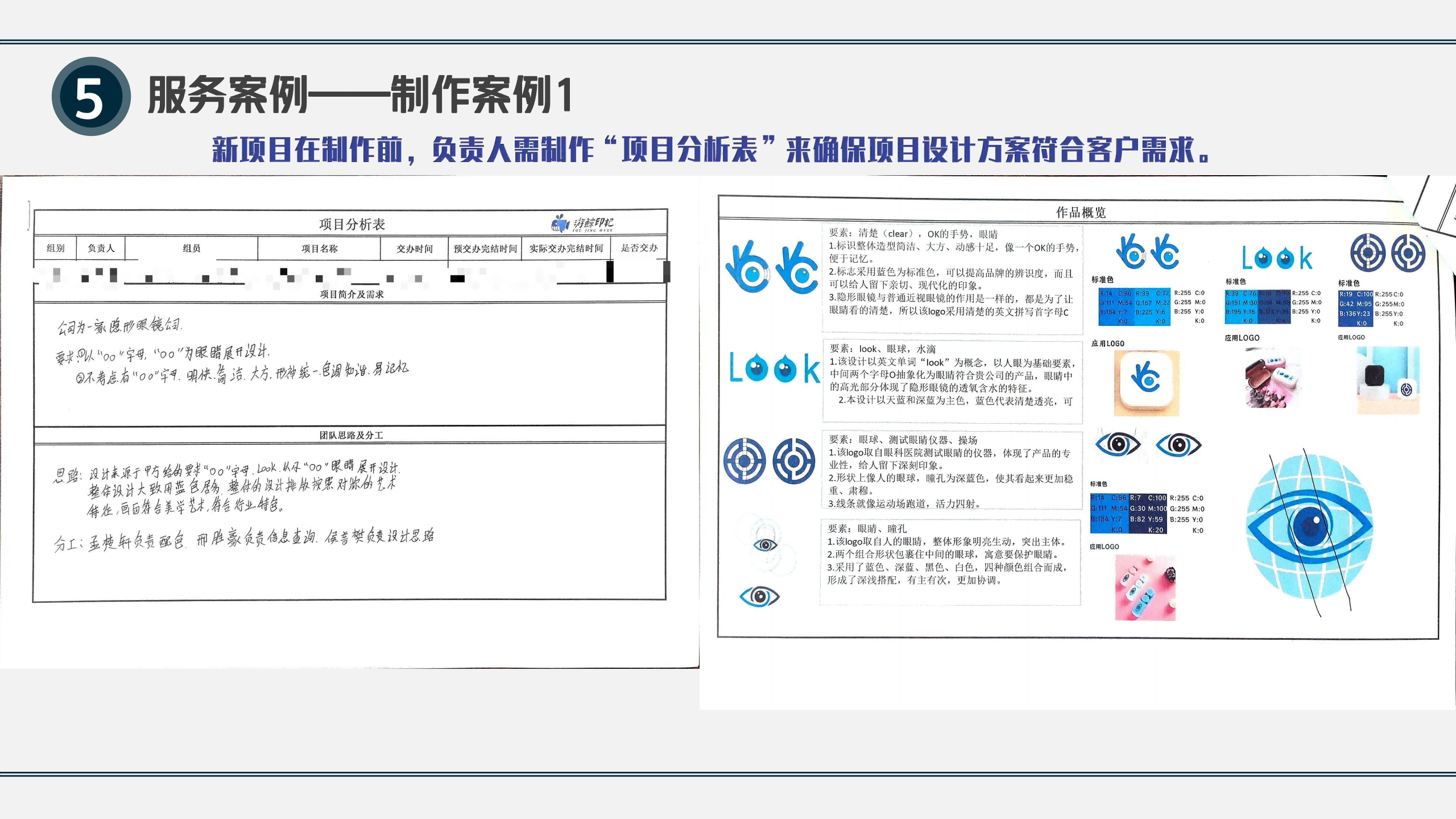Open the pink background lens case photo
1456x819 pixels.
1145,588
